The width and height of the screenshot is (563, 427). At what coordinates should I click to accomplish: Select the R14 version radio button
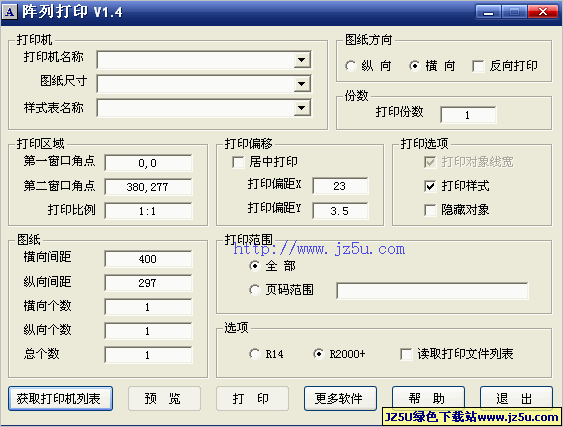pyautogui.click(x=255, y=354)
